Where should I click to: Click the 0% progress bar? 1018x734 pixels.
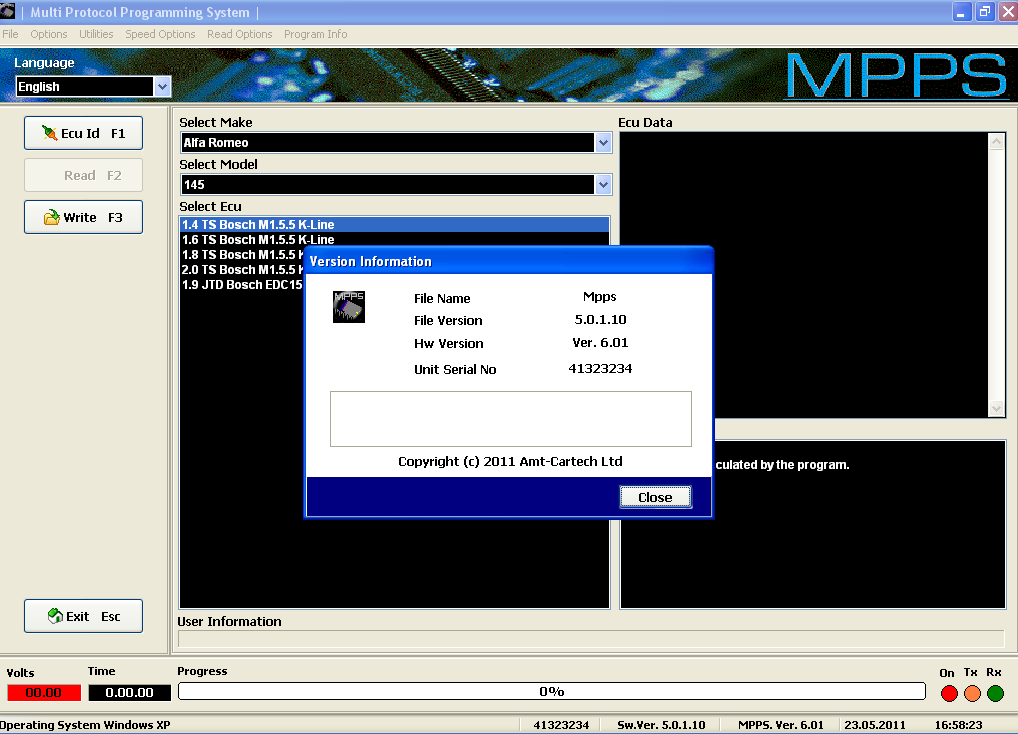(551, 691)
